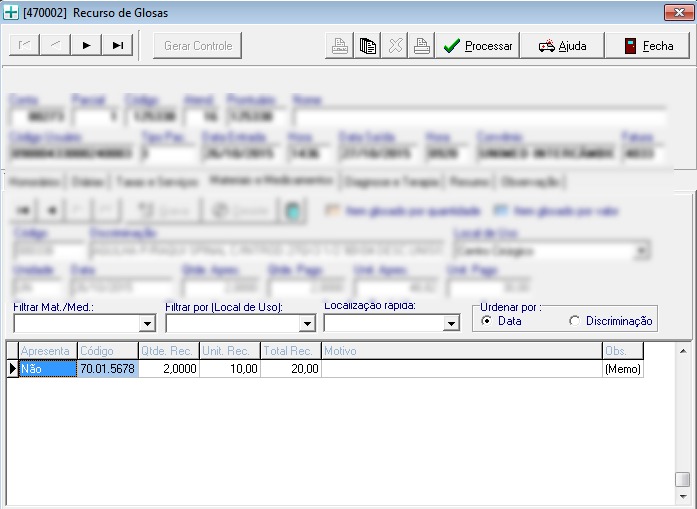Click the Motivo column header
697x509 pixels.
(462, 351)
